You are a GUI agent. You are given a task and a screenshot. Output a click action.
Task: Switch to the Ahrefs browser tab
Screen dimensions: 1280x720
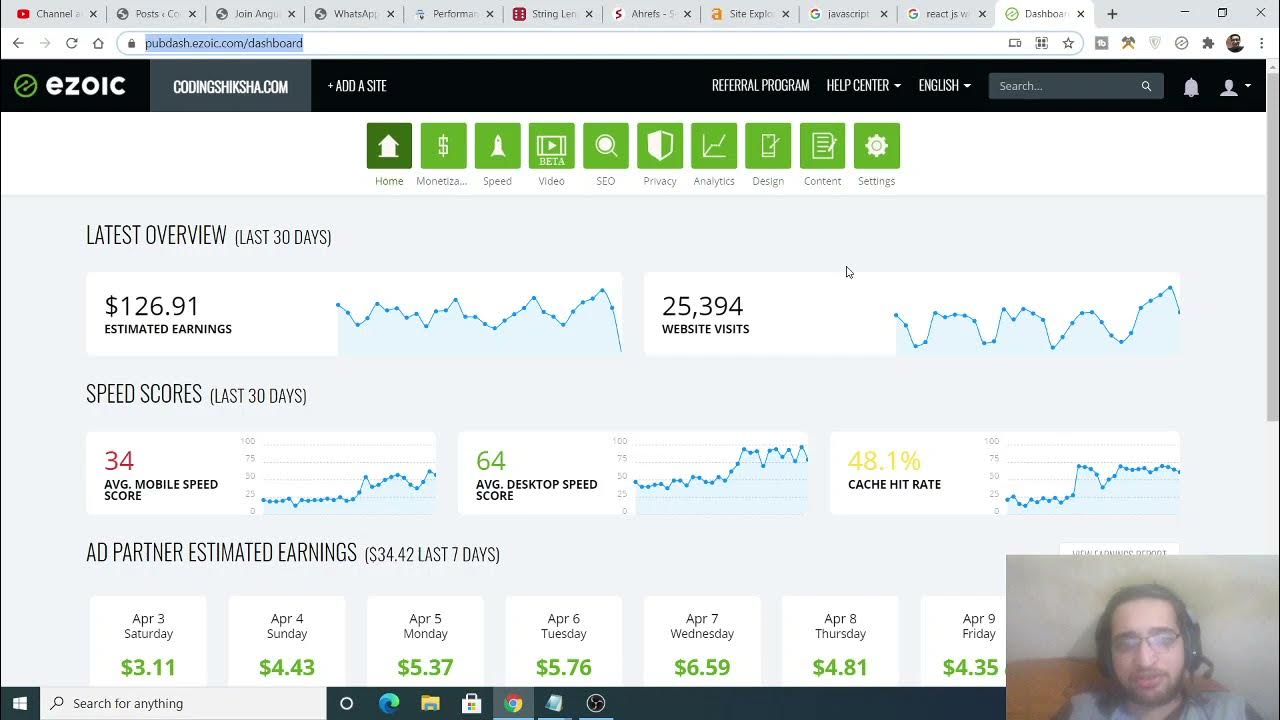[650, 14]
